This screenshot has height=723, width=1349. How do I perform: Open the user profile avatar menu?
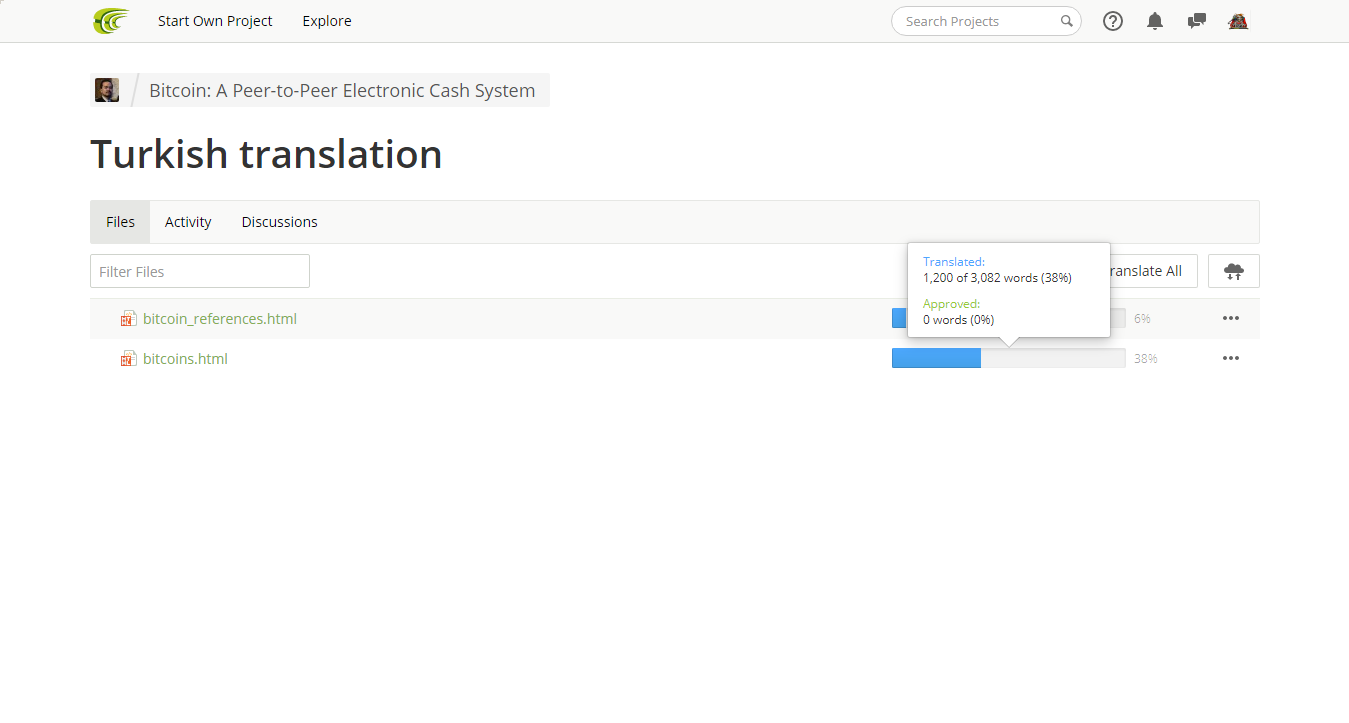(1238, 21)
